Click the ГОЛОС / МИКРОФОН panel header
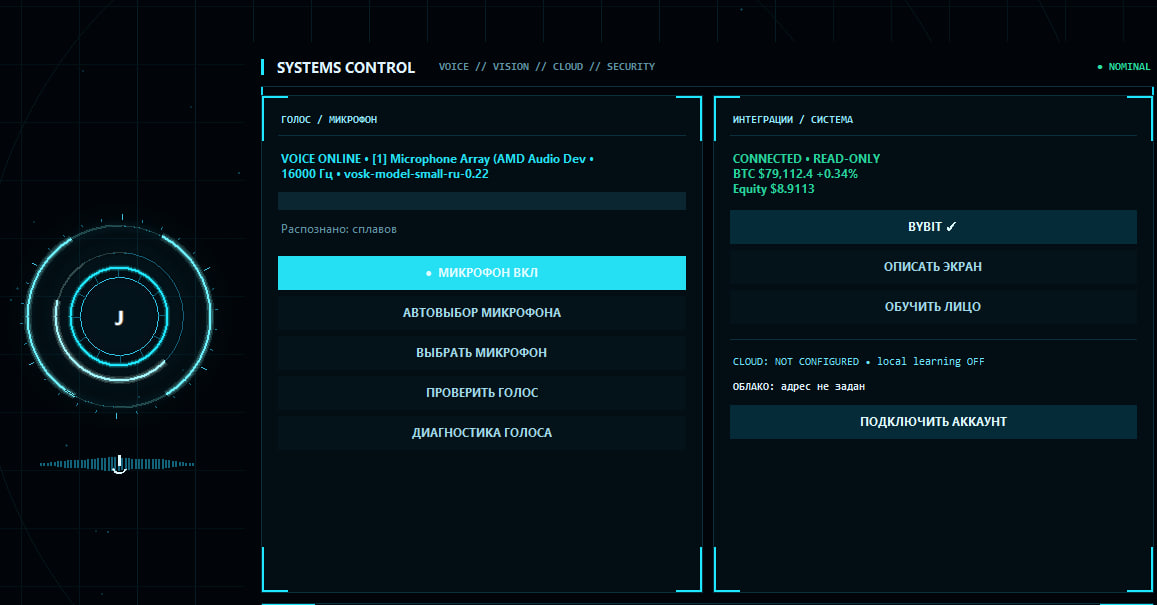This screenshot has width=1157, height=605. (329, 120)
